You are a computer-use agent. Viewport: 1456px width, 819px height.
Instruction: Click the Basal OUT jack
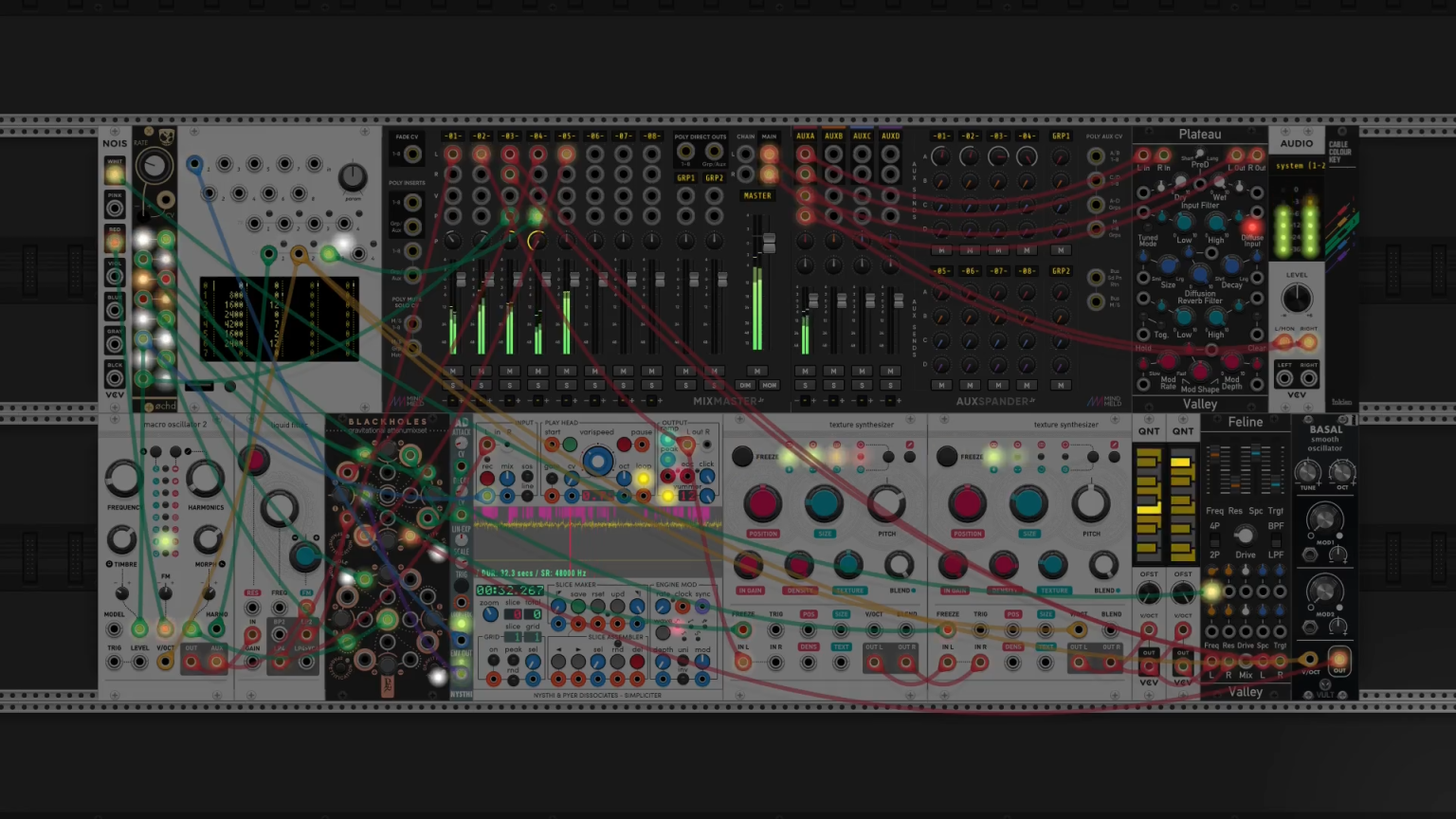1338,659
